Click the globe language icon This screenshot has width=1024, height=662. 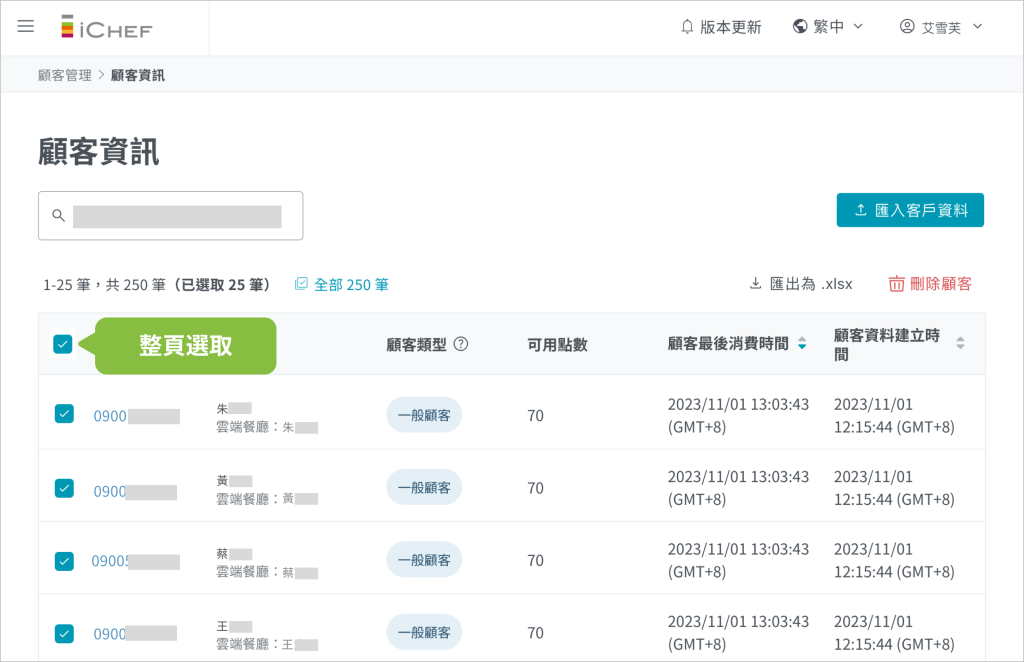800,27
